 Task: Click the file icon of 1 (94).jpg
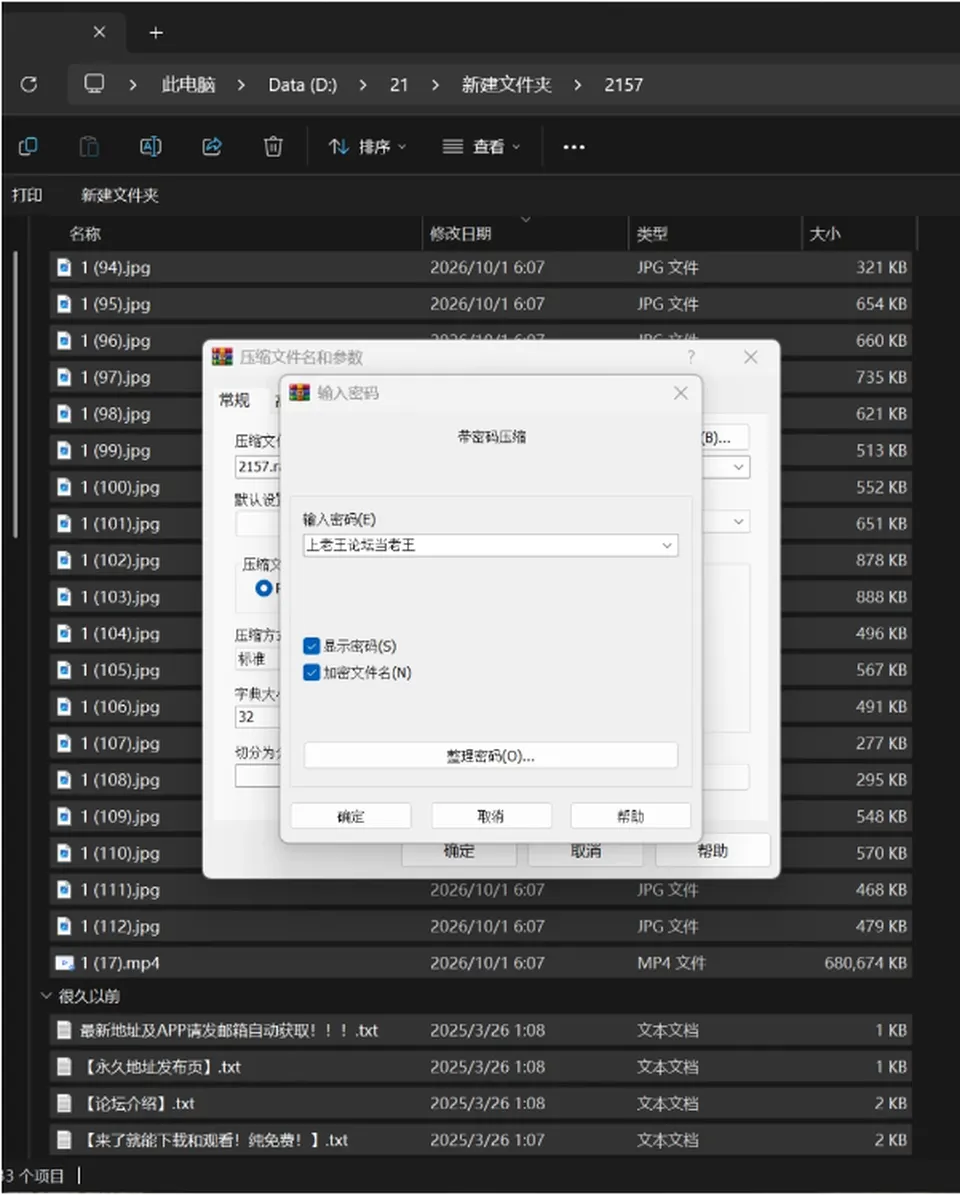(64, 268)
